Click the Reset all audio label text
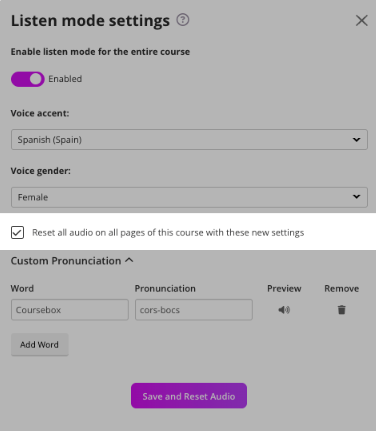This screenshot has height=431, width=376. point(168,232)
